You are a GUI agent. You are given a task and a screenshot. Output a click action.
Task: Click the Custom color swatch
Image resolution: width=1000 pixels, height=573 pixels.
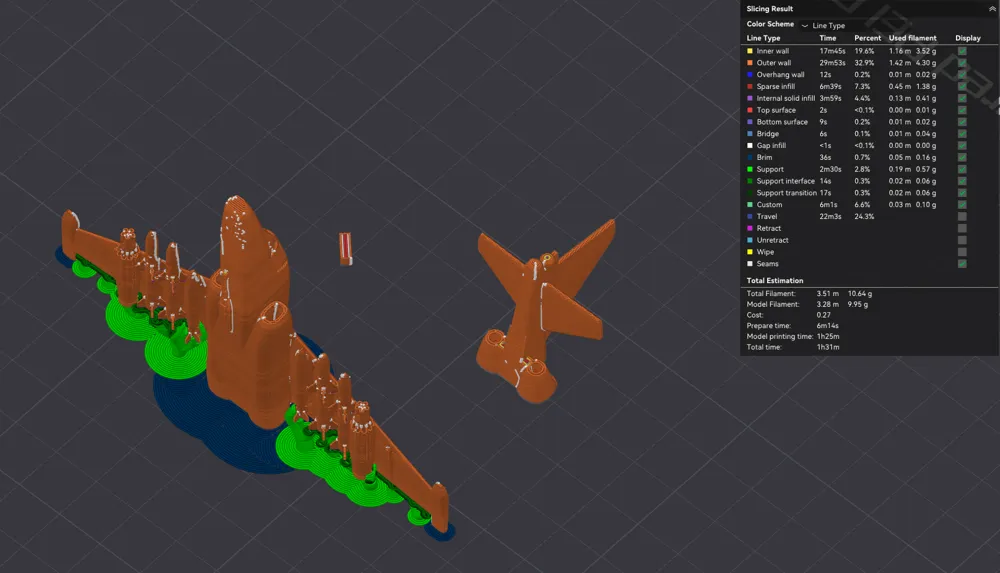coord(750,205)
